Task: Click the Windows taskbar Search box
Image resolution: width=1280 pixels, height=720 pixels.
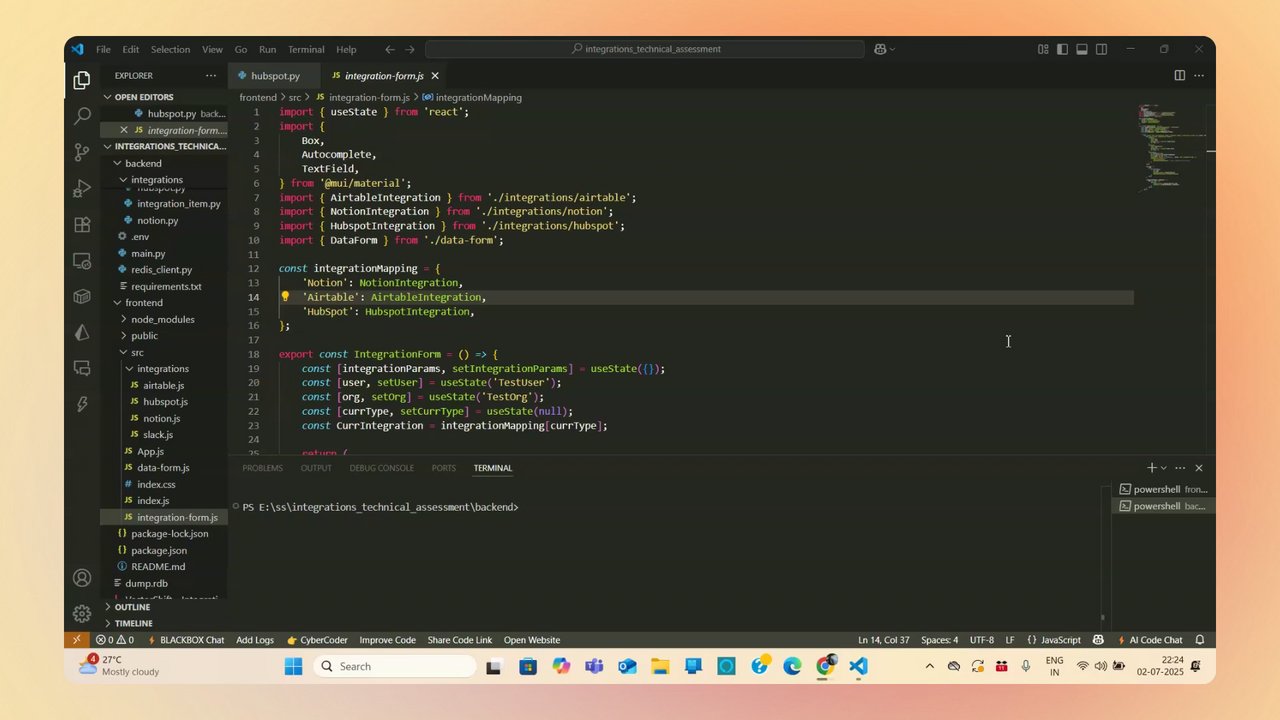Action: pos(396,667)
